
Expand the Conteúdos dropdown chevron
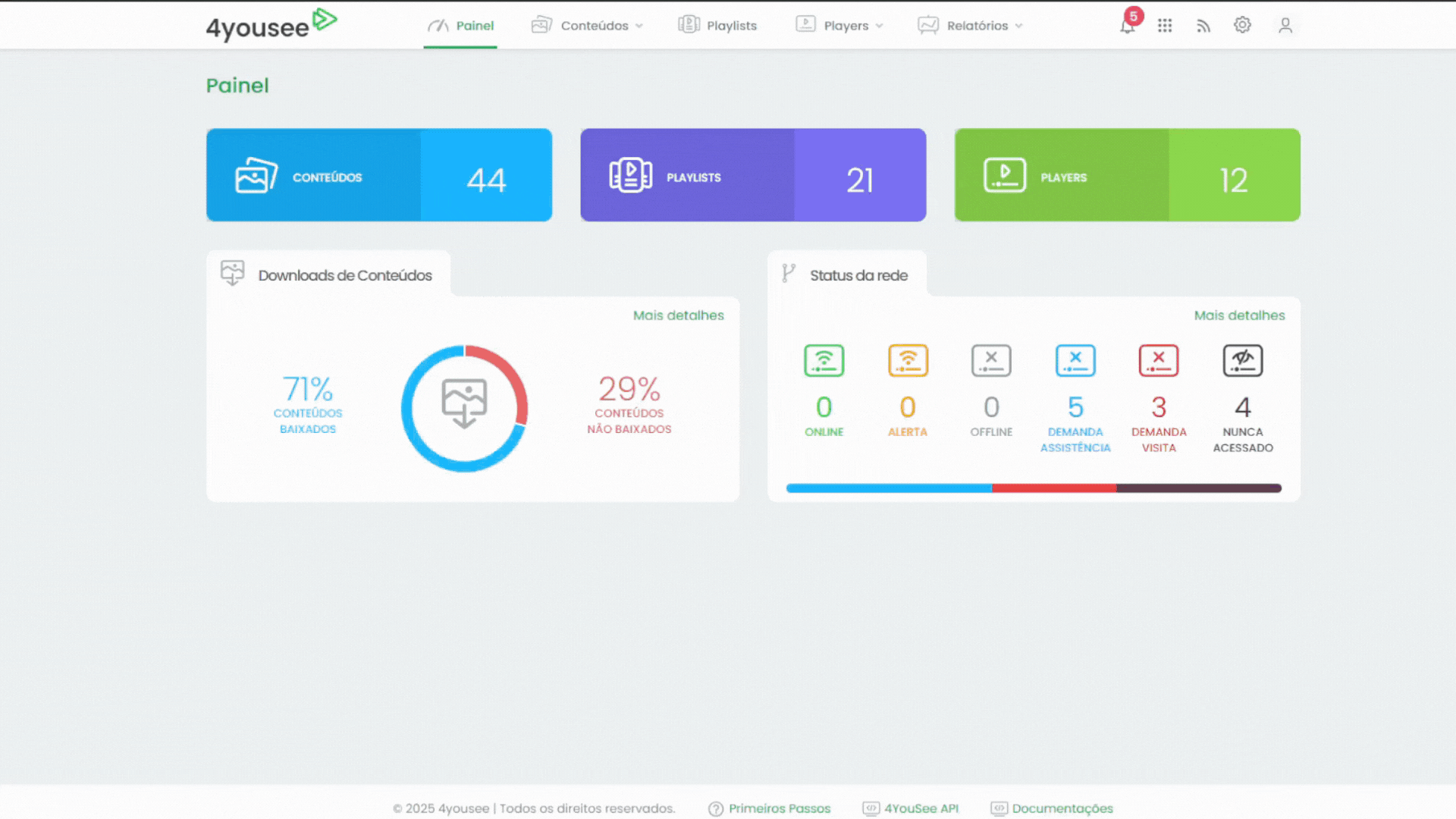(639, 26)
